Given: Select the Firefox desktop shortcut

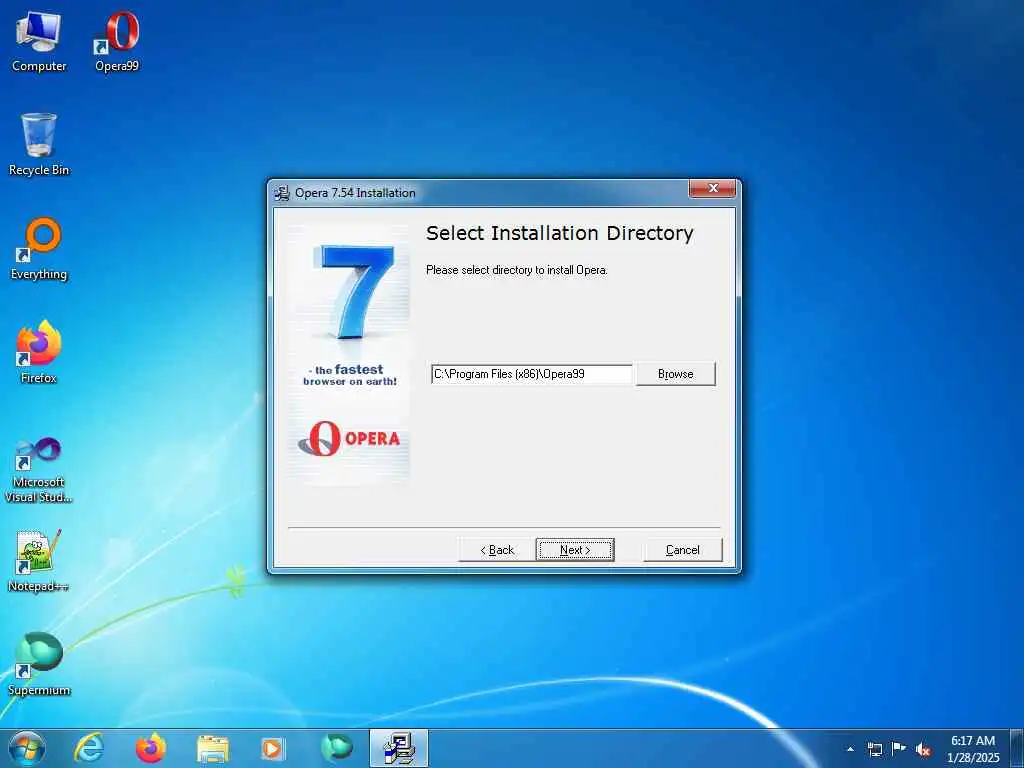Looking at the screenshot, I should (x=39, y=353).
